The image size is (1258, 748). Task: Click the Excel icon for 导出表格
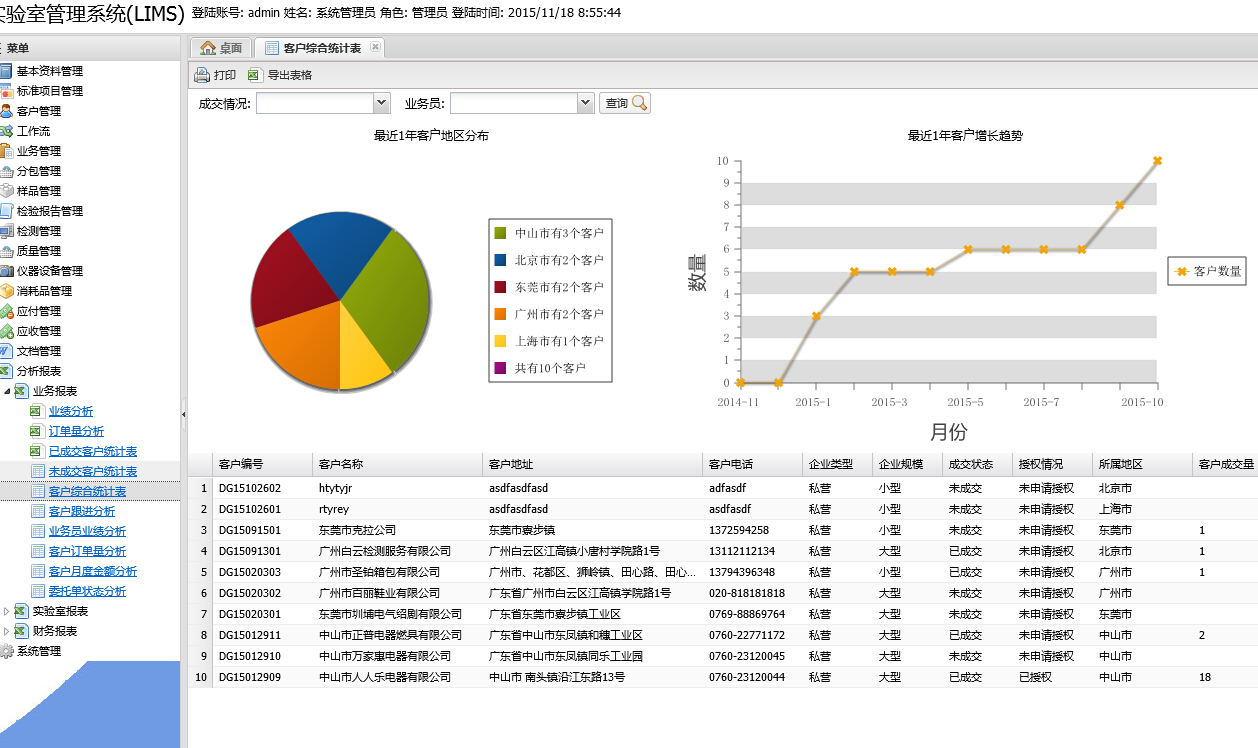[254, 75]
